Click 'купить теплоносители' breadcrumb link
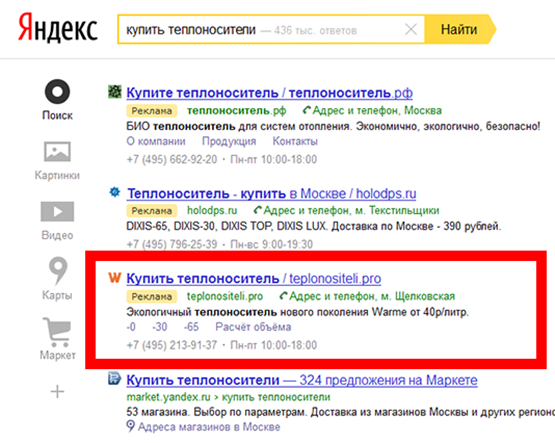 (x=276, y=397)
